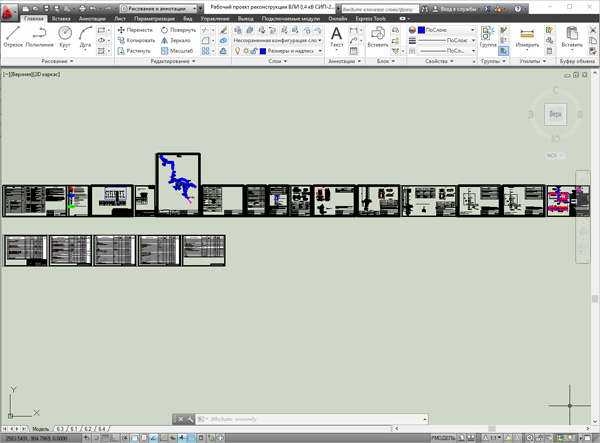
Task: Click the Print icon in quick access toolbar
Action: coord(82,8)
